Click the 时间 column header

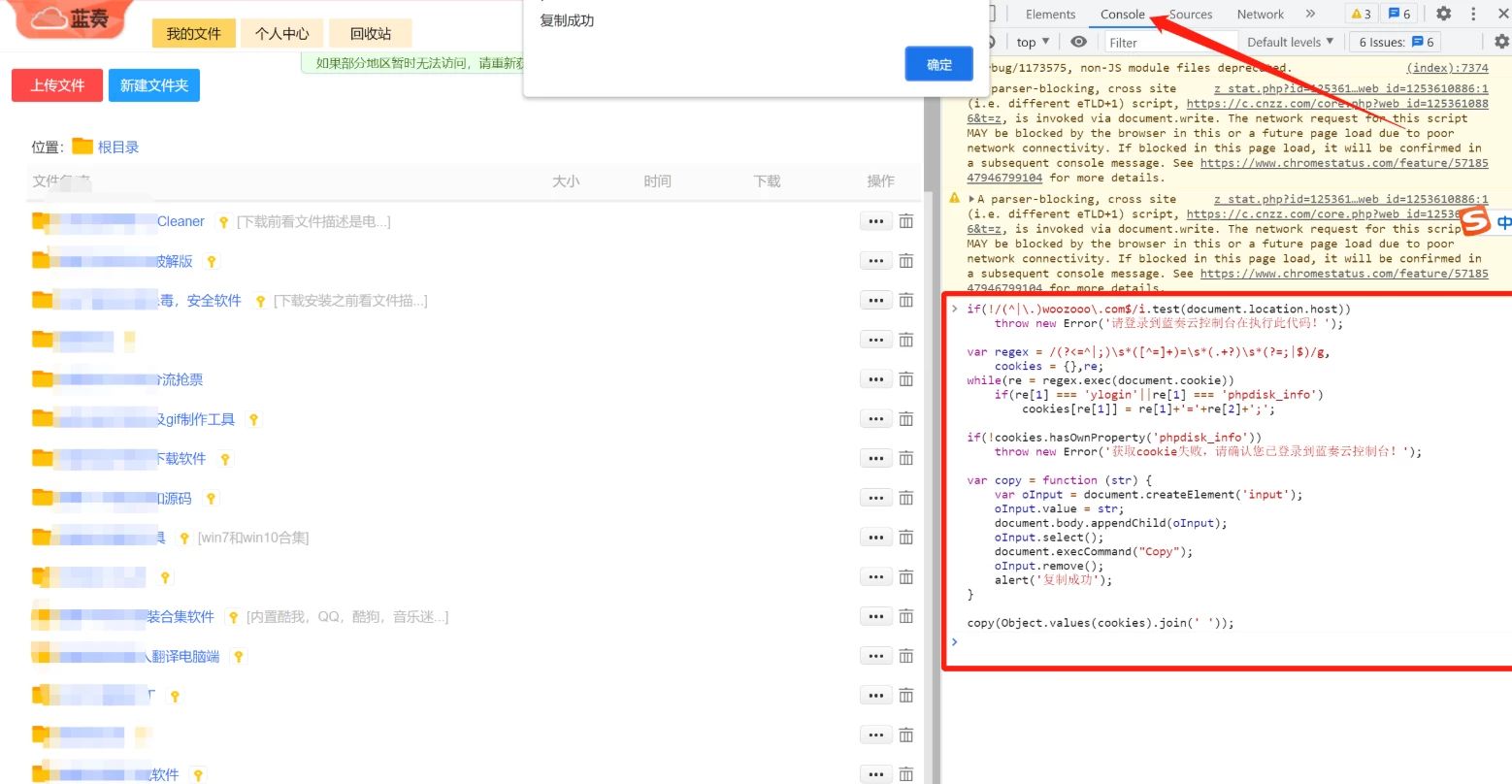657,181
